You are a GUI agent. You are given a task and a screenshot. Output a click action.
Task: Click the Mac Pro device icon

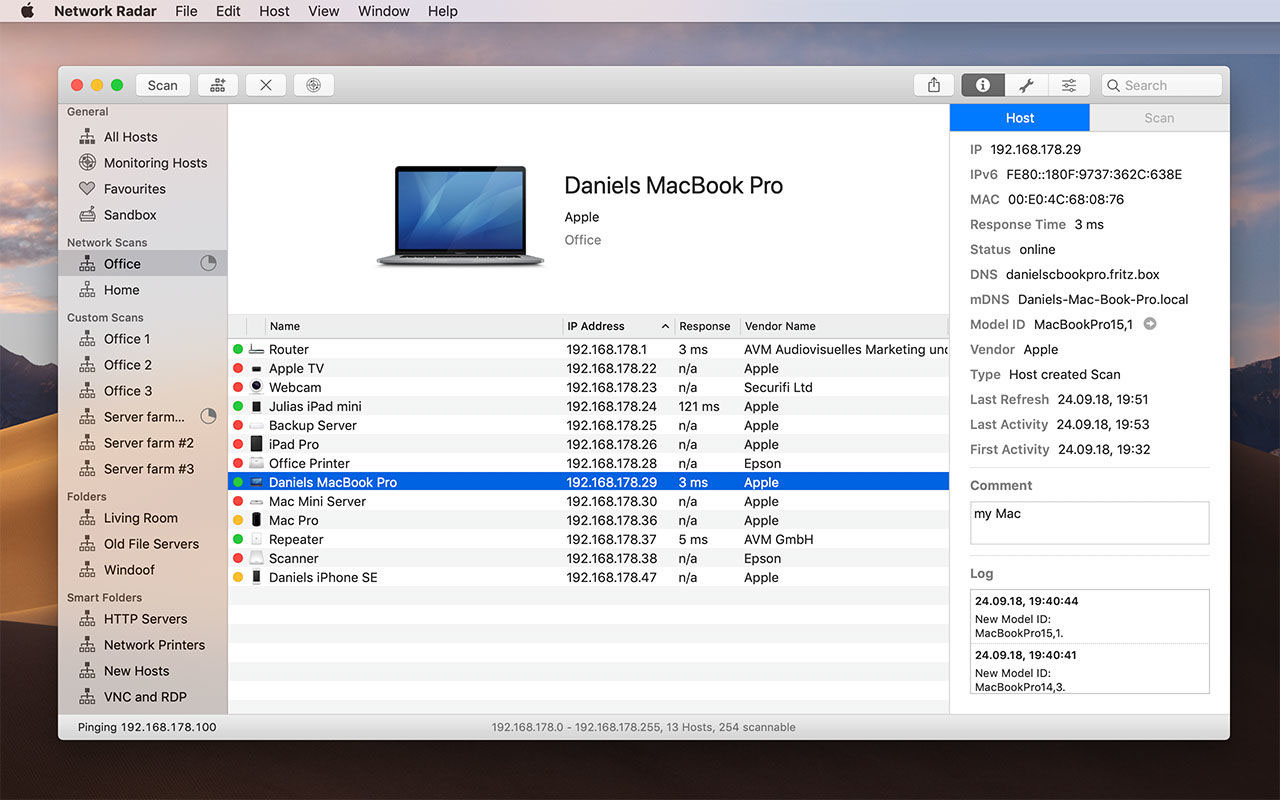[257, 521]
